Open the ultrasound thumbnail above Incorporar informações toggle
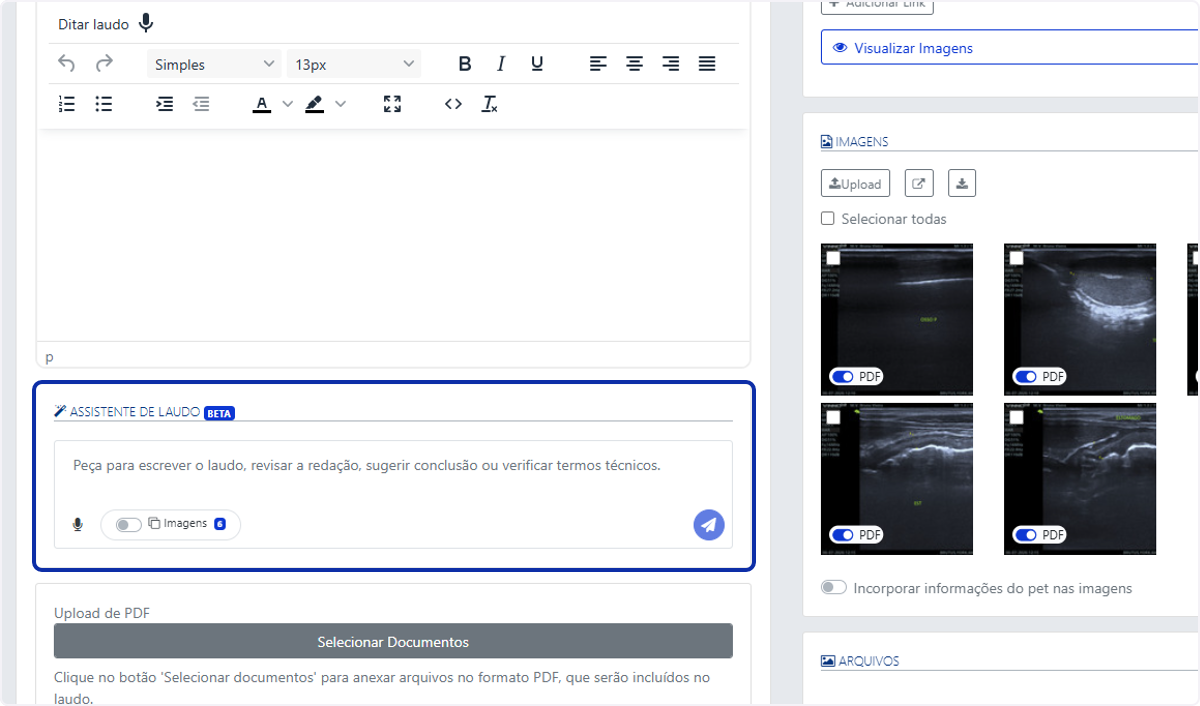This screenshot has width=1200, height=706. pos(897,479)
